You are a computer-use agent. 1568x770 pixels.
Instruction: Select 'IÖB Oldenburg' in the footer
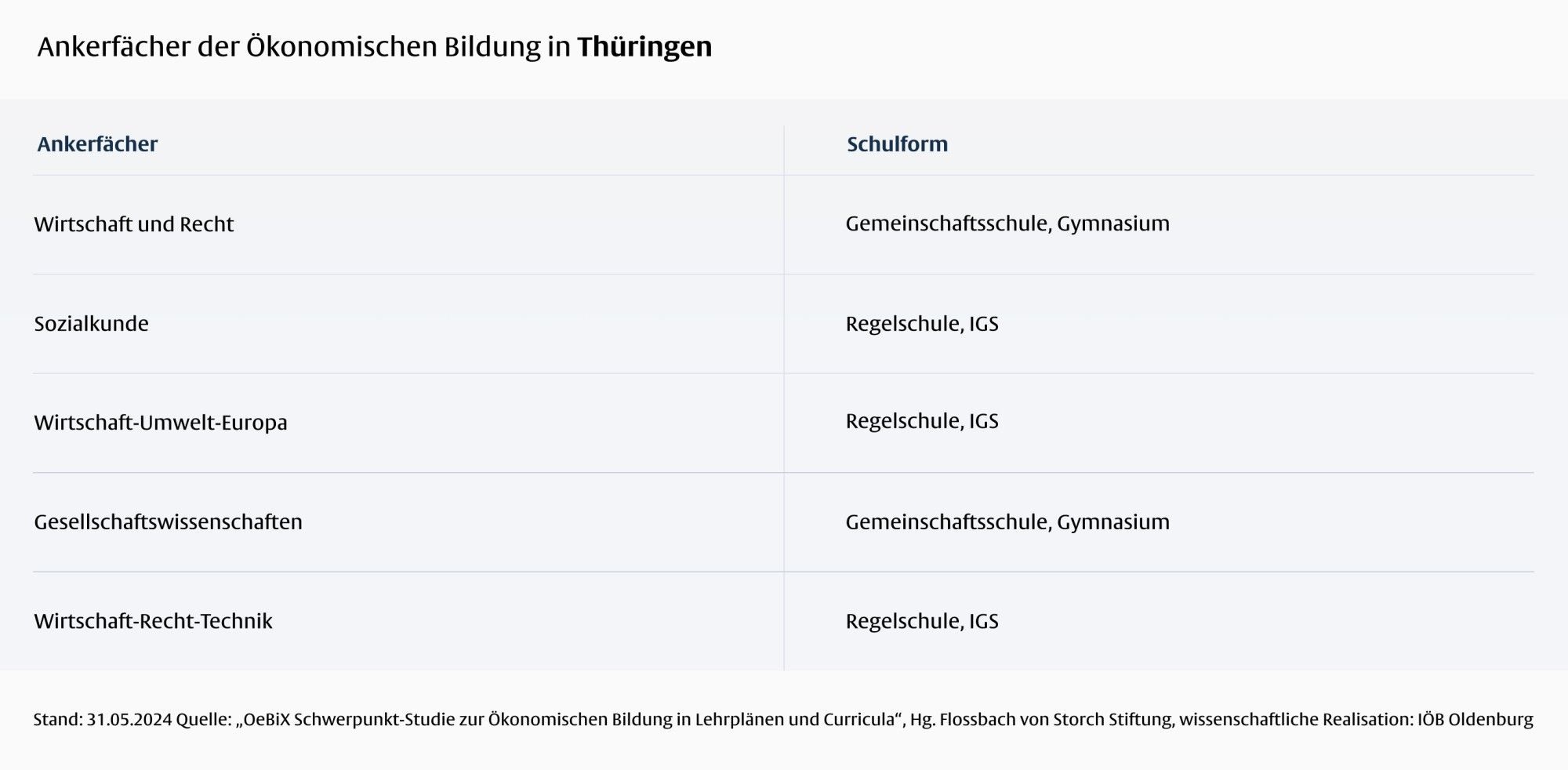(x=1475, y=719)
